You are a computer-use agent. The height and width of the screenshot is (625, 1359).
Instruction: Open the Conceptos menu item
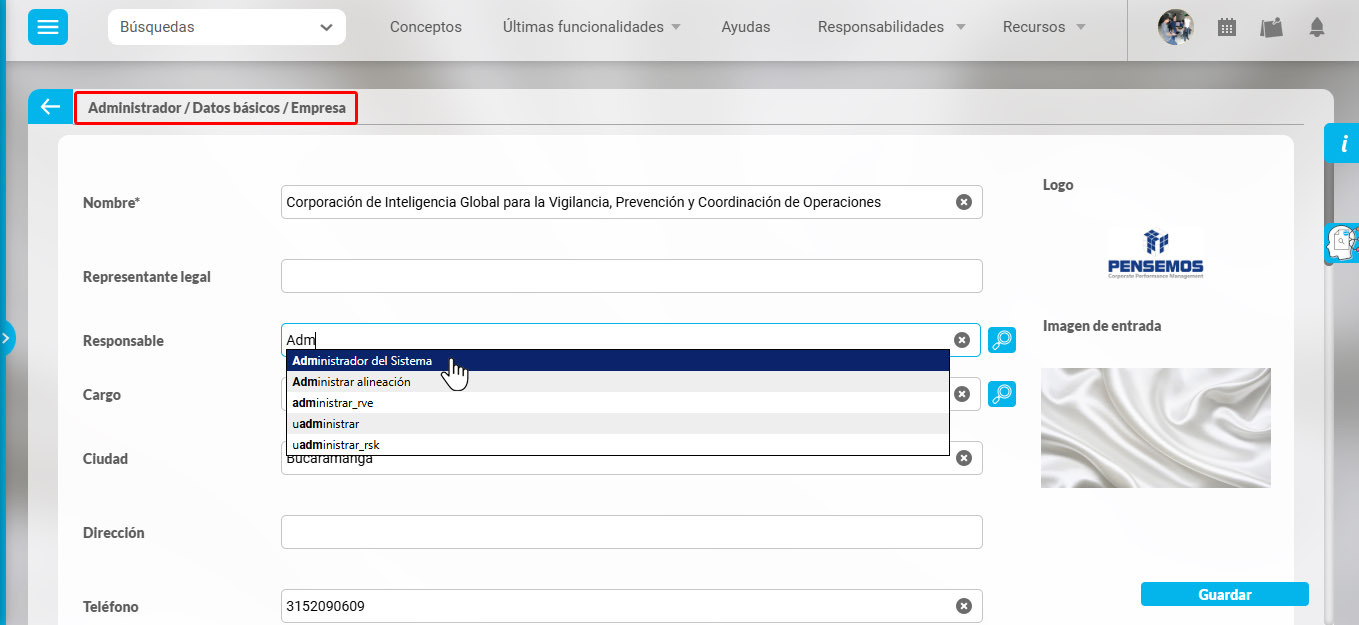[426, 27]
